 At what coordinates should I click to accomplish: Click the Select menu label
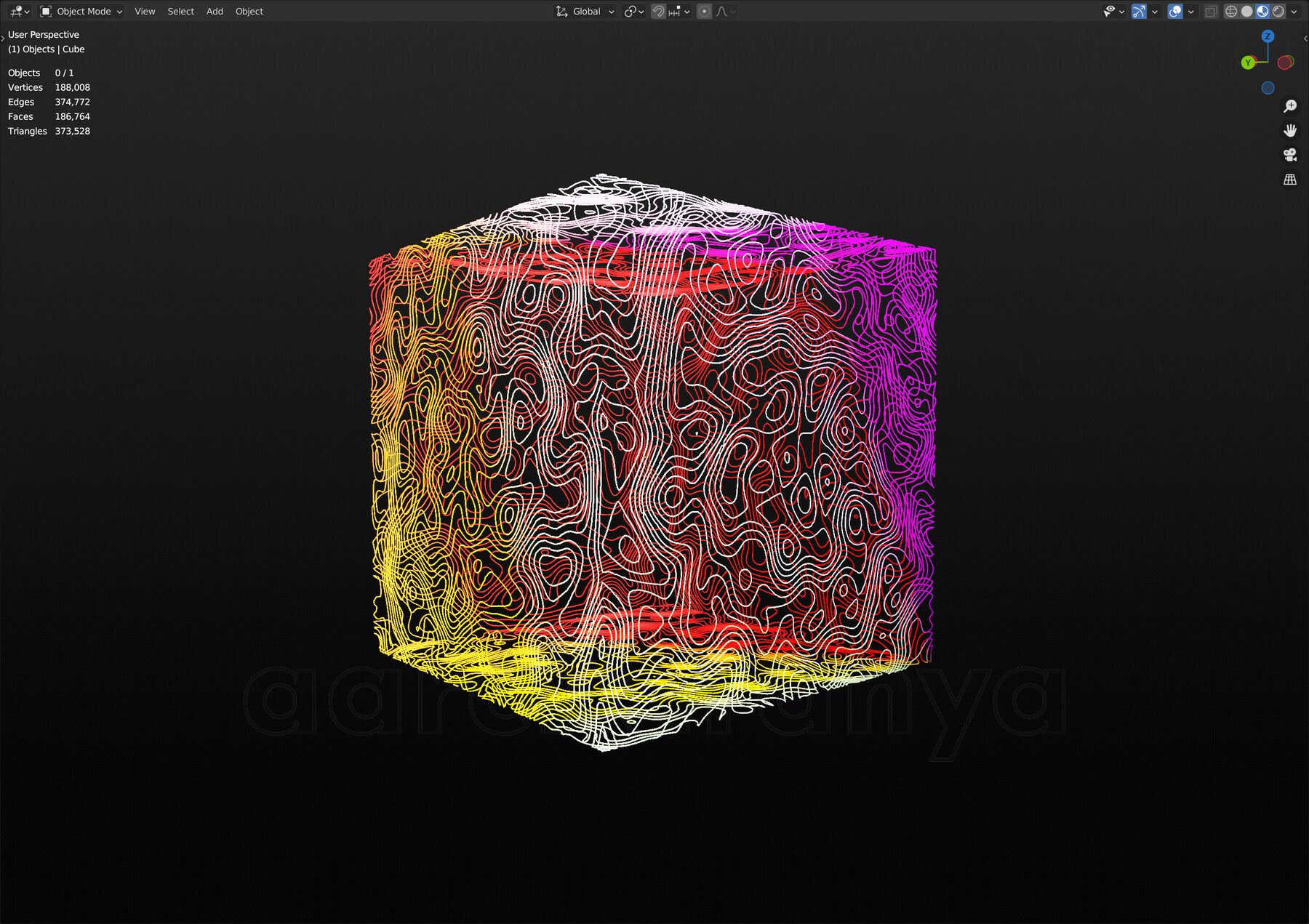(x=180, y=11)
